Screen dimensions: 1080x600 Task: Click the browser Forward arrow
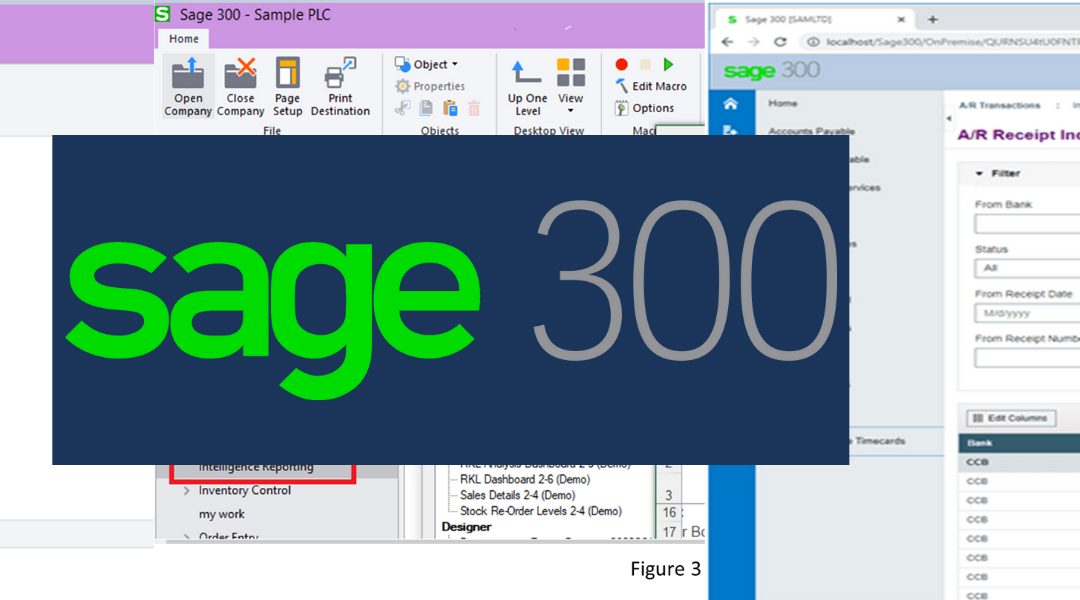[754, 42]
